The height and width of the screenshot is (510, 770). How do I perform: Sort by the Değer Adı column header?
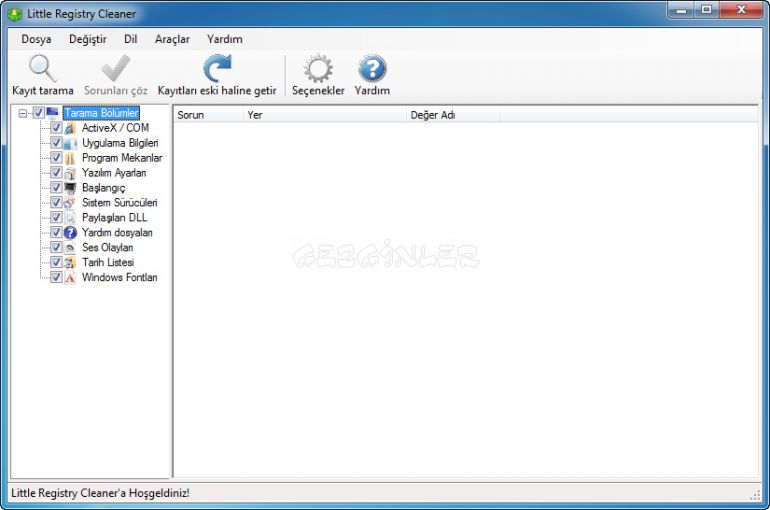coord(453,115)
